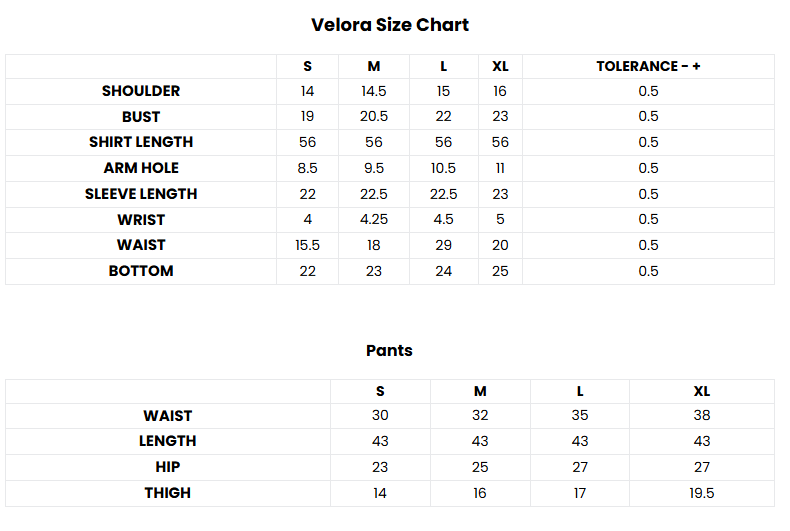Click the Pants section heading
This screenshot has height=531, width=790.
point(389,350)
